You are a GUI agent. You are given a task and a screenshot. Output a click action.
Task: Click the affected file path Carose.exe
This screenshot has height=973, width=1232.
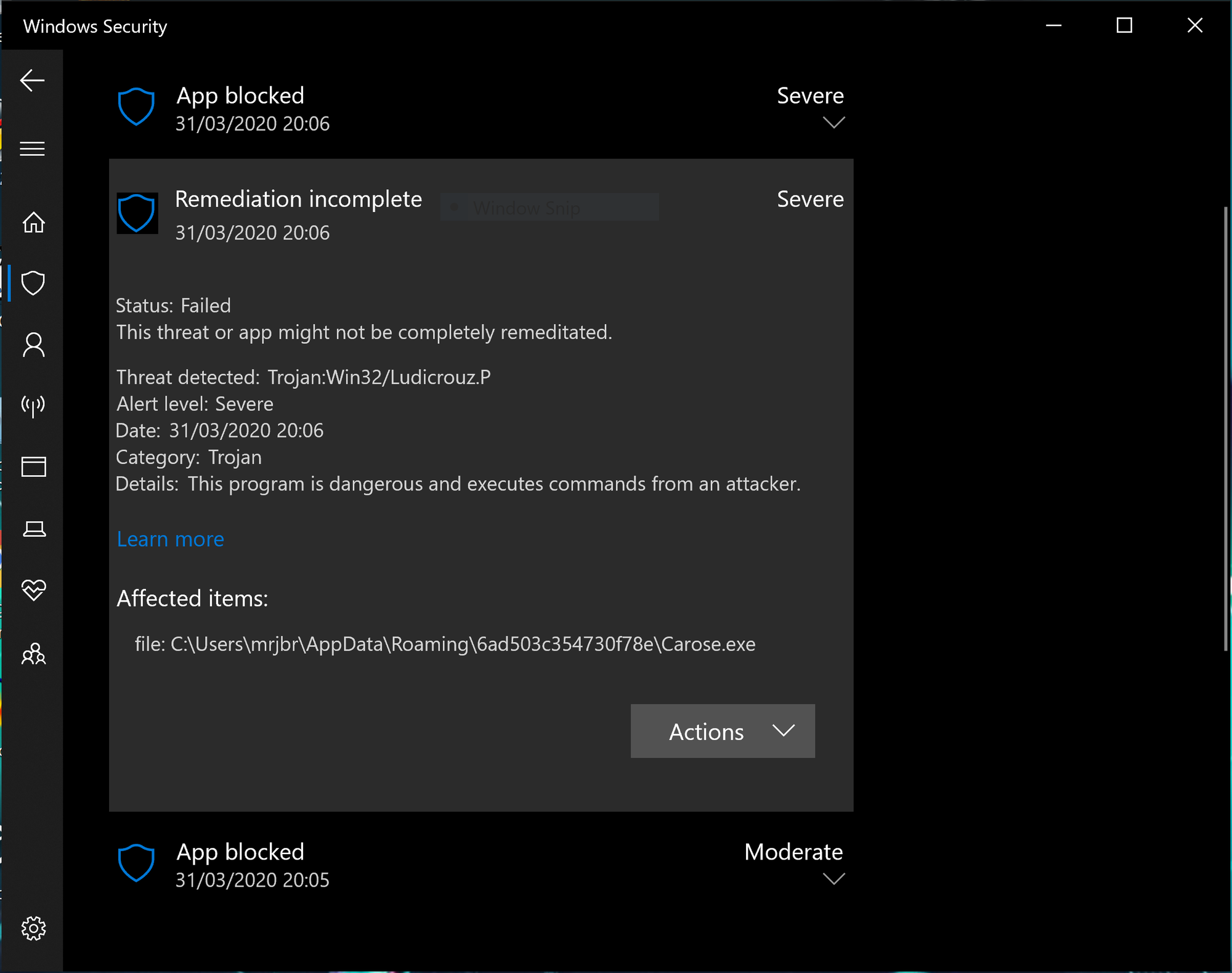click(x=445, y=644)
